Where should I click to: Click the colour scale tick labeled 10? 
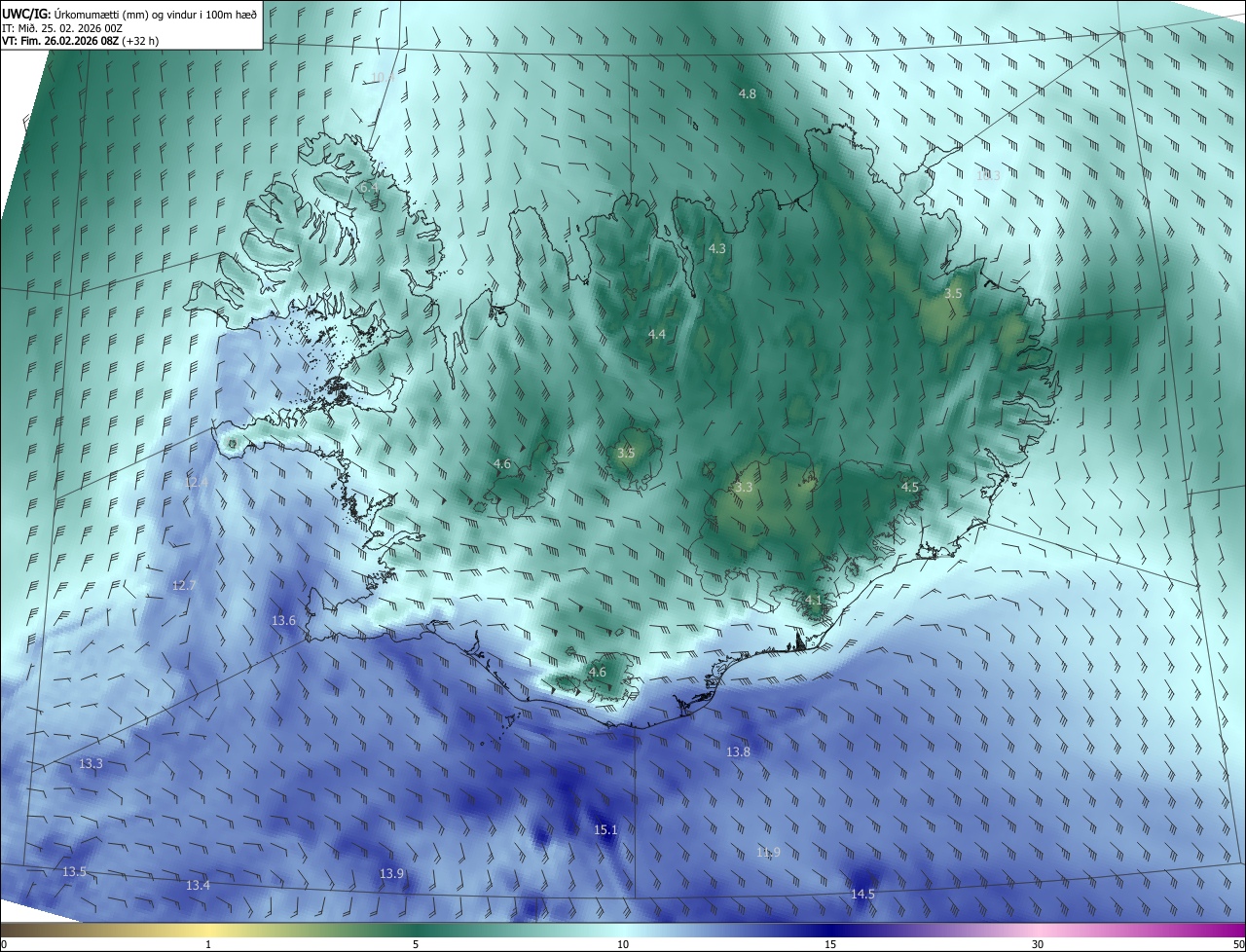click(x=623, y=944)
